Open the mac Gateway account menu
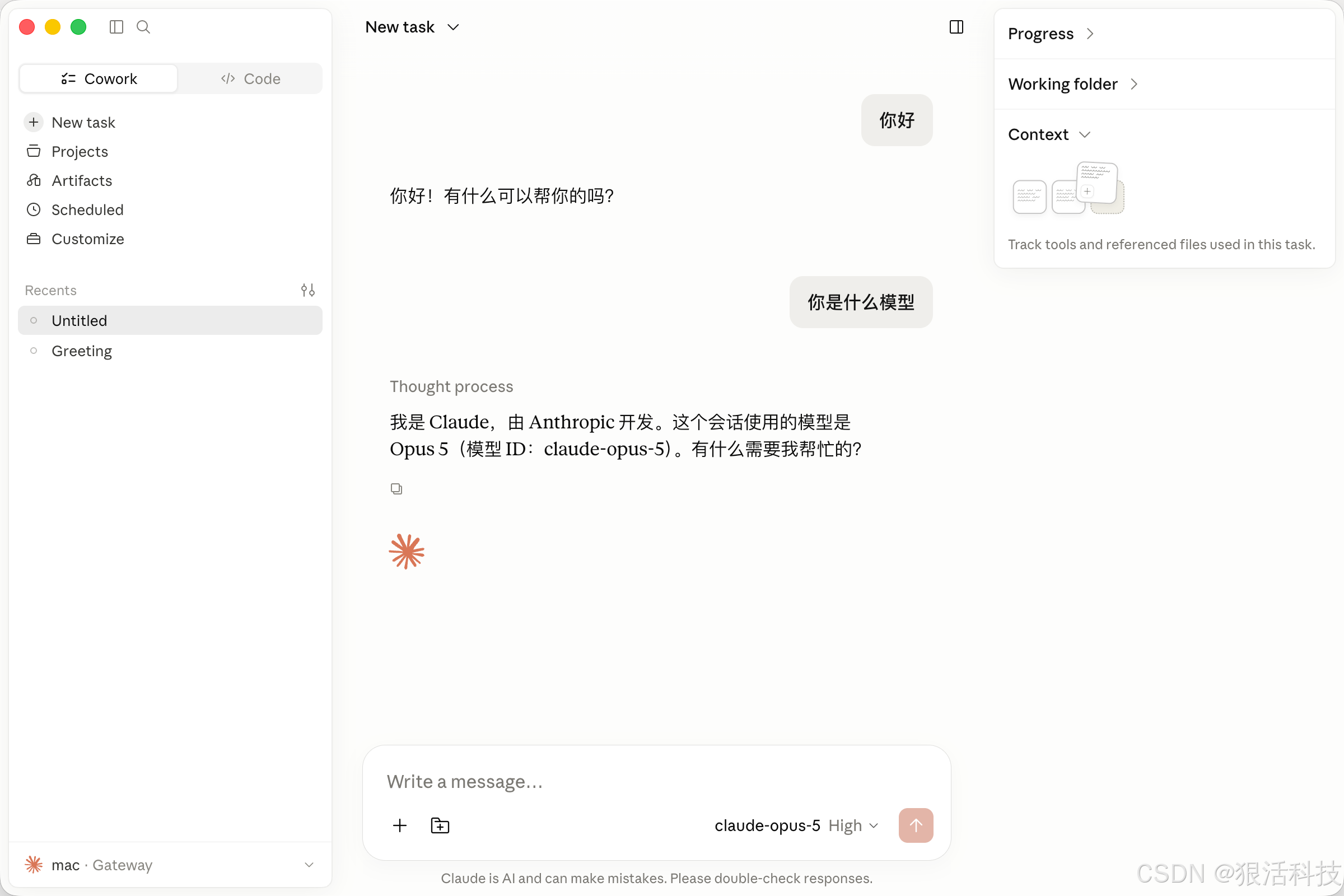The width and height of the screenshot is (1344, 896). coord(170,865)
